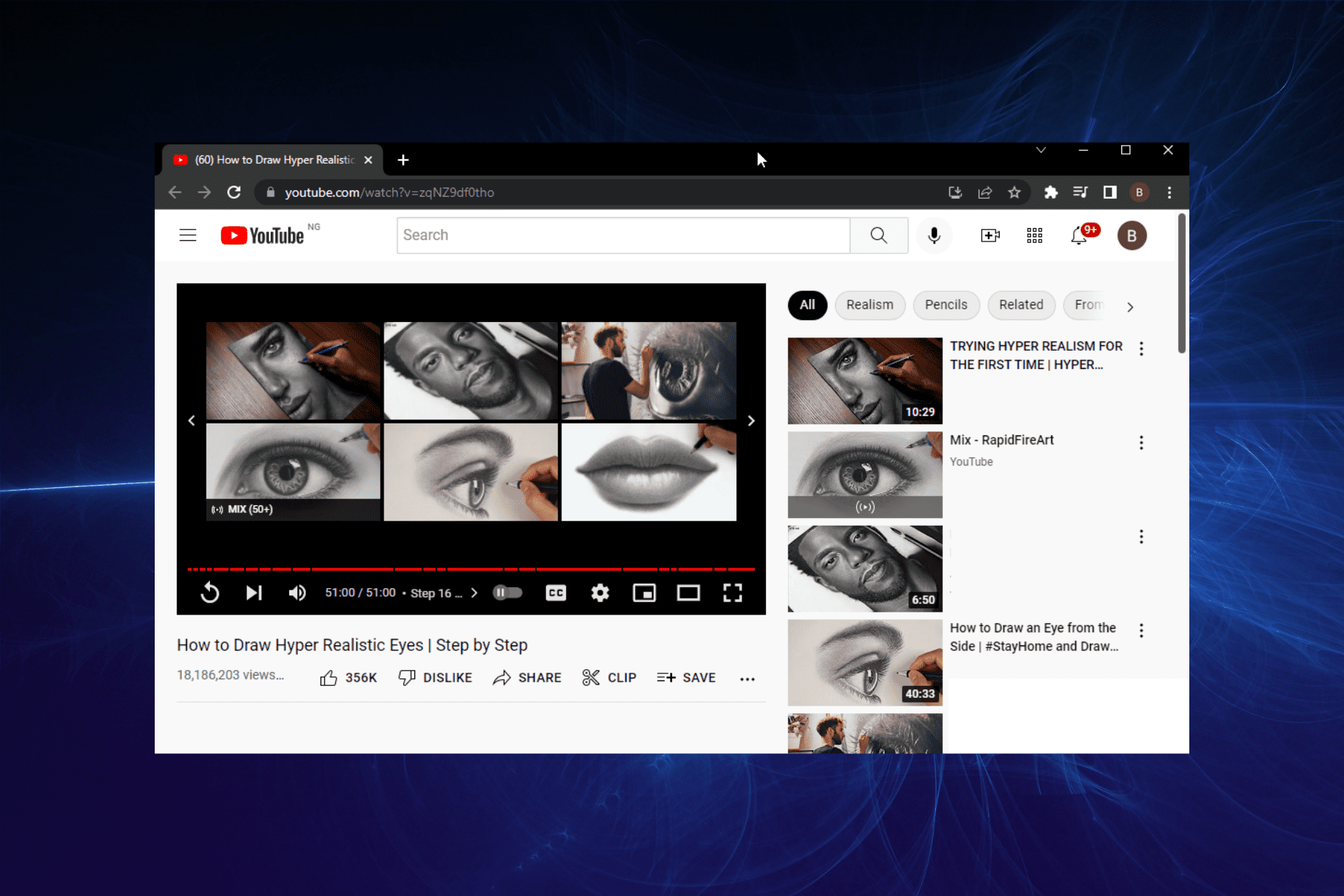
Task: Open the tab search chevron dropdown
Action: (x=1041, y=150)
